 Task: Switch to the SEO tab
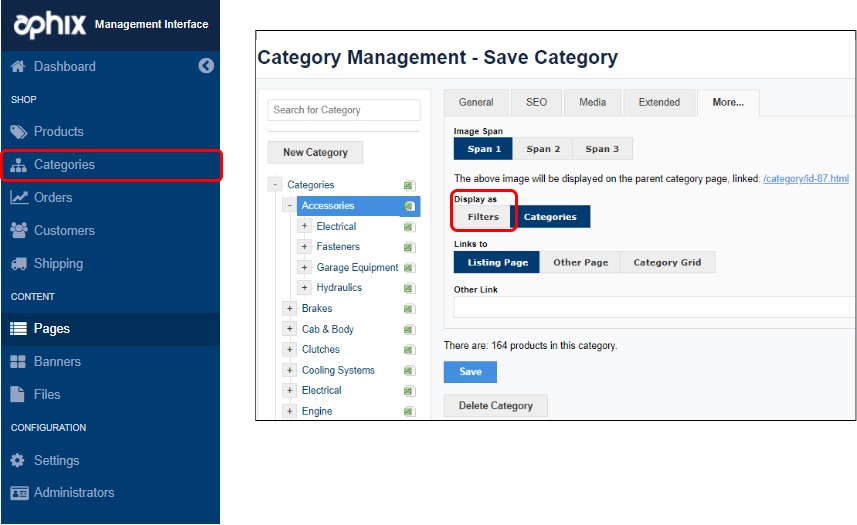(x=536, y=102)
